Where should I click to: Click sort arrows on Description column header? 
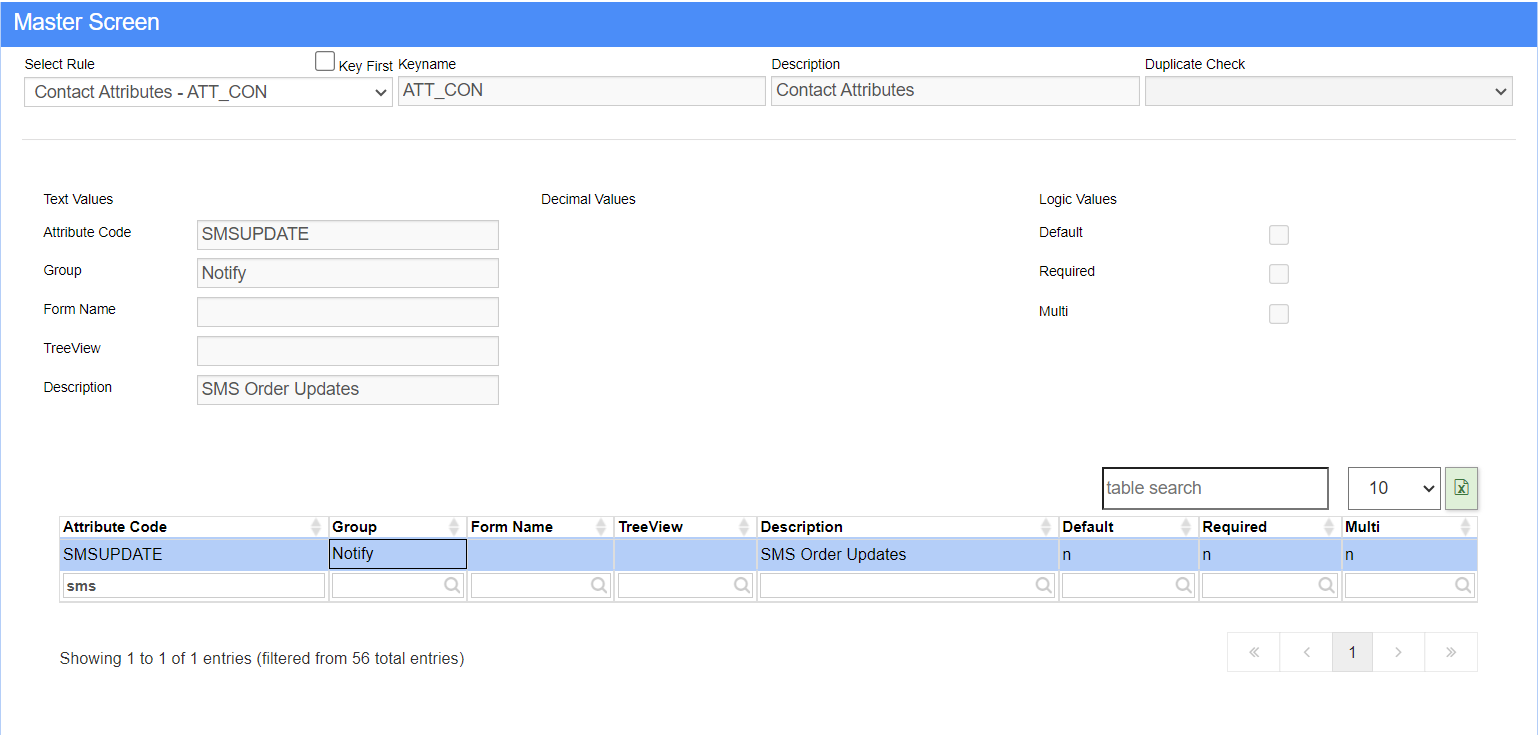(x=1047, y=527)
